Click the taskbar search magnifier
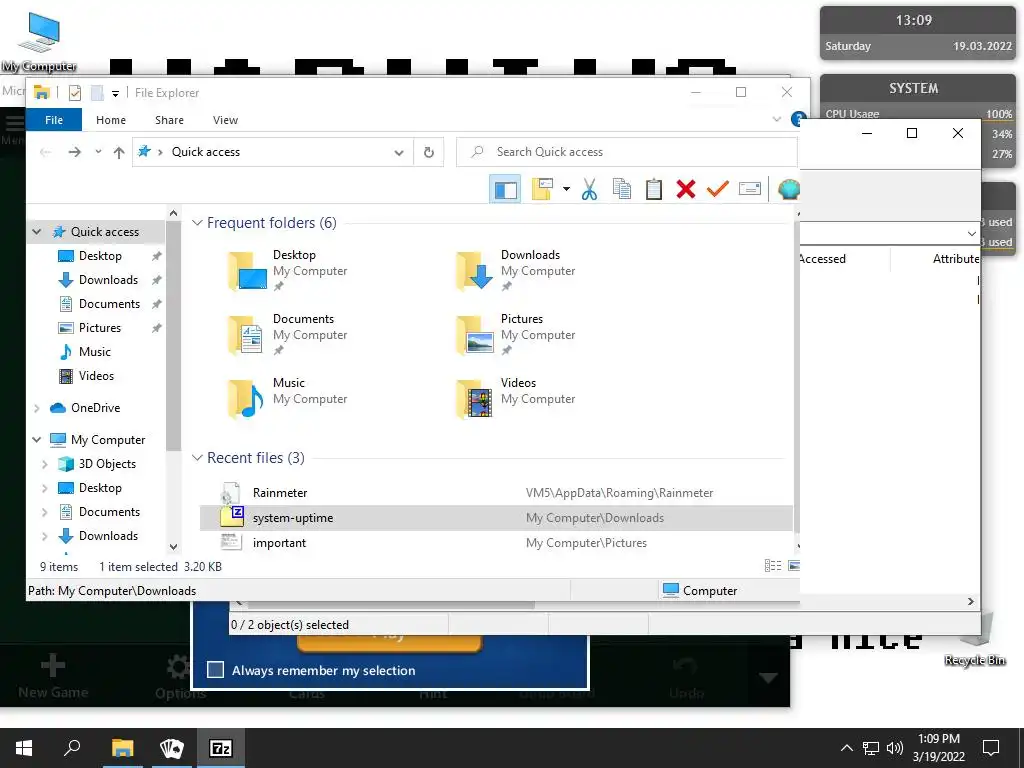Viewport: 1024px width, 768px height. 72,748
